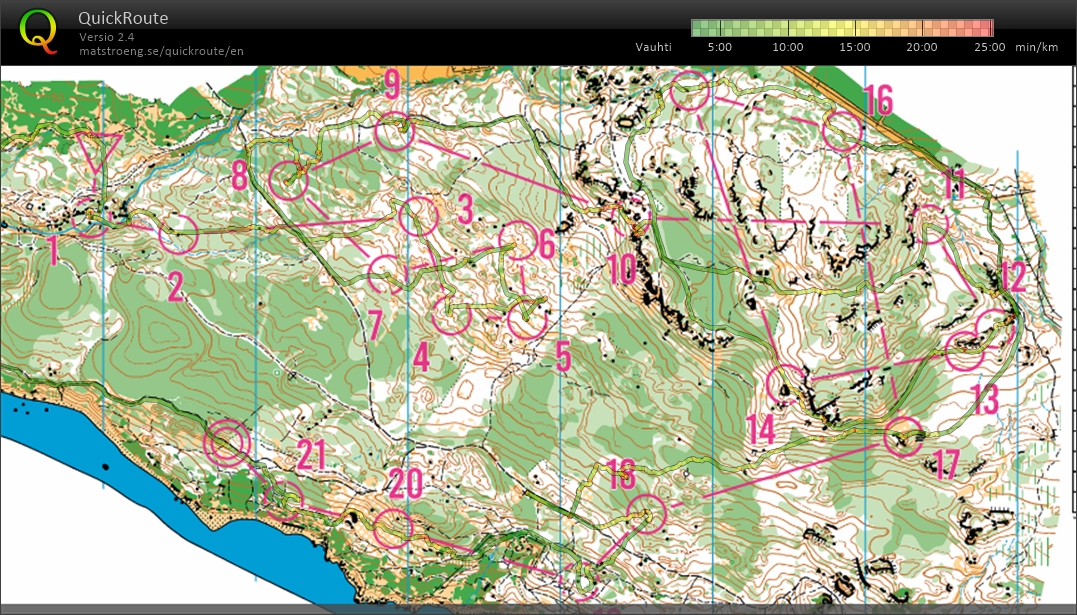Select control circle 2 on the route

tap(179, 234)
